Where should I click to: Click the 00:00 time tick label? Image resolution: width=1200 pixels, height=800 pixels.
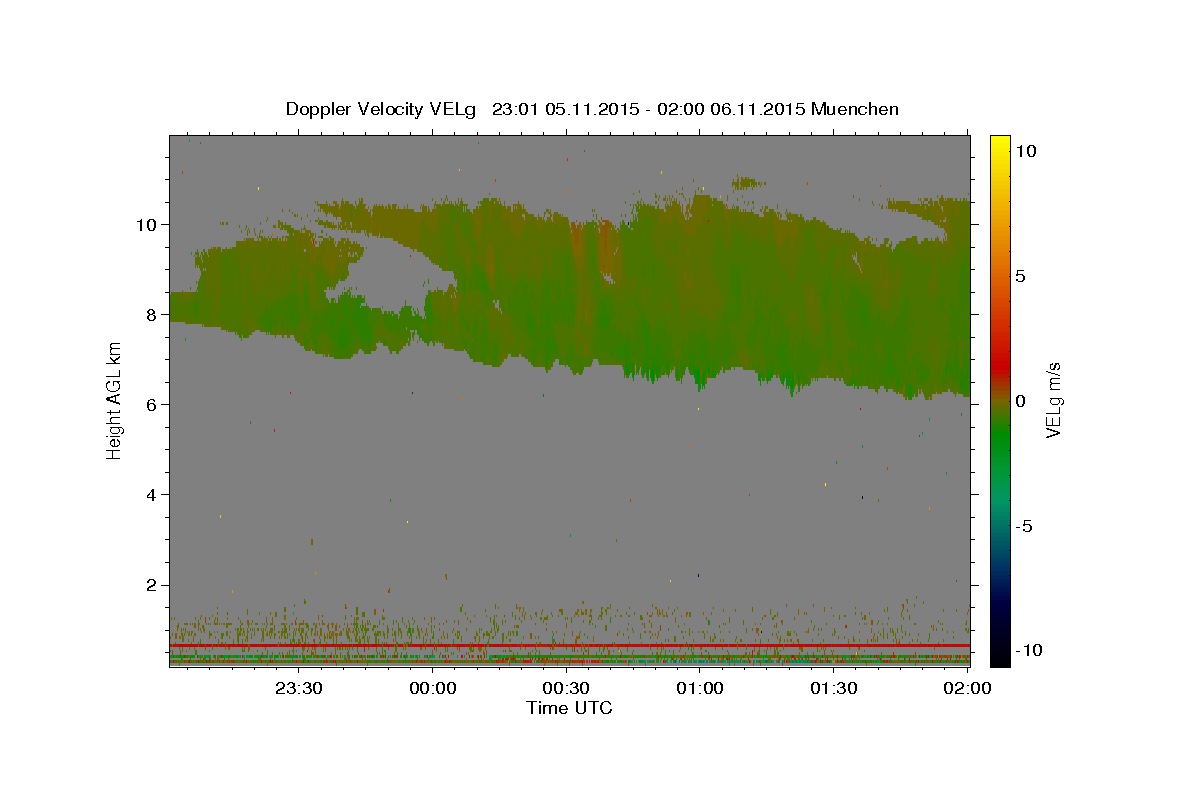coord(433,688)
